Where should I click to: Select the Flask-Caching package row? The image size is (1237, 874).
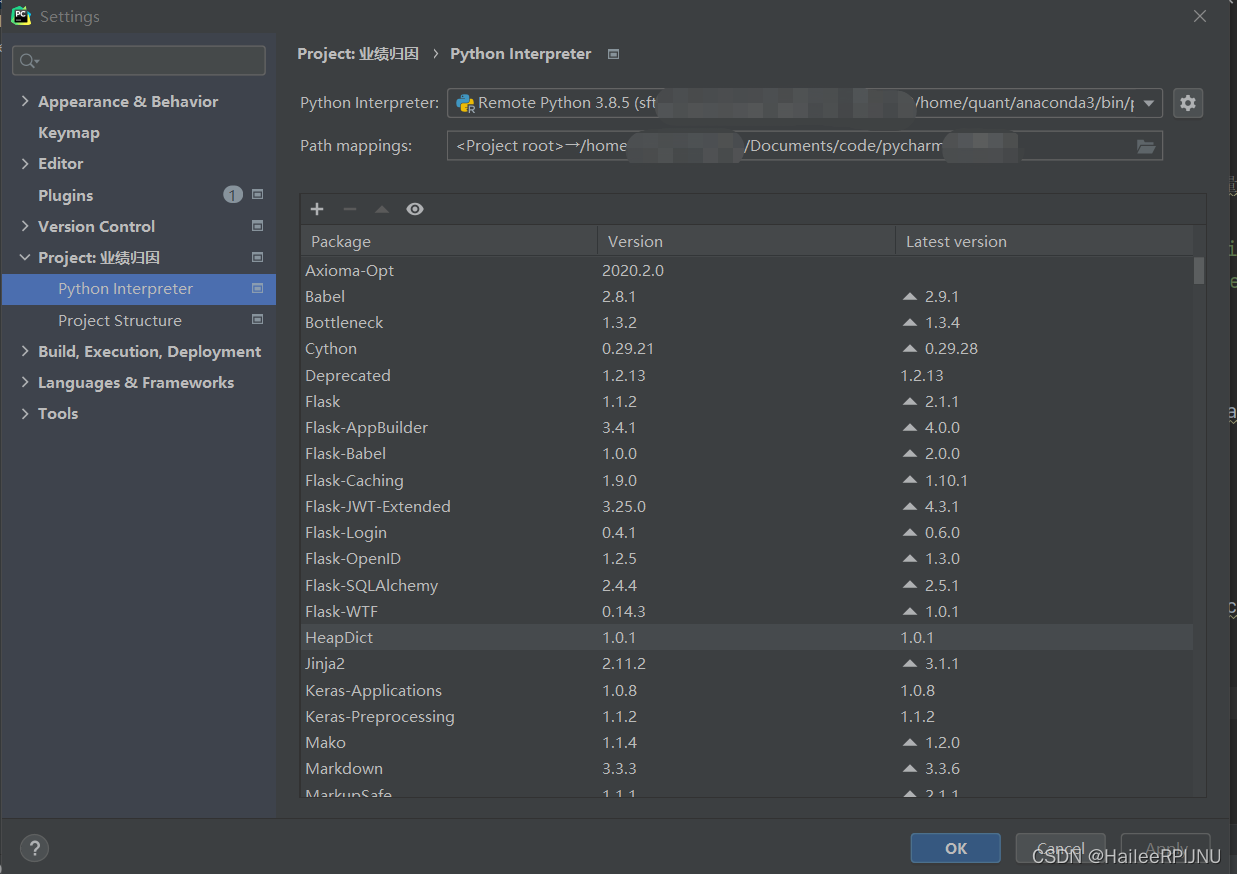pos(747,480)
